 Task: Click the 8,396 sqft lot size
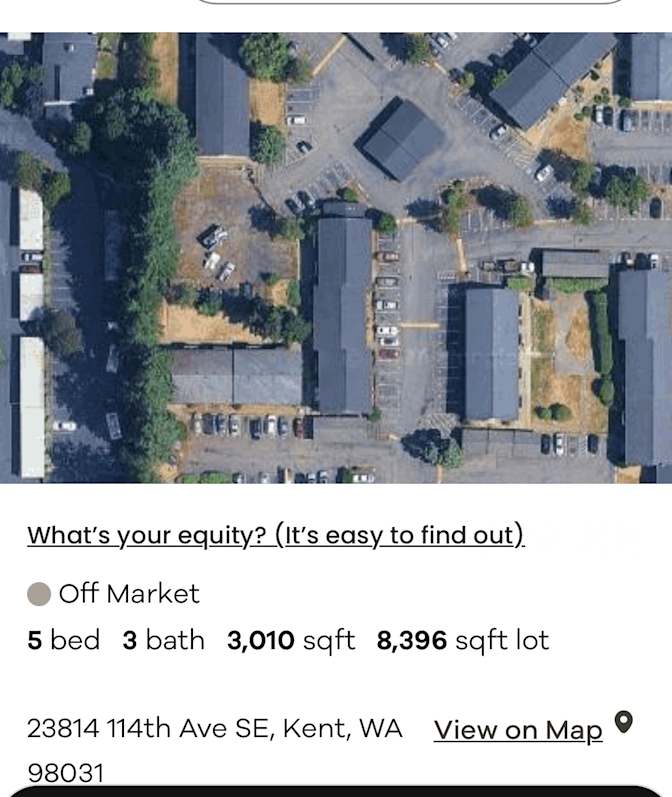pyautogui.click(x=463, y=641)
